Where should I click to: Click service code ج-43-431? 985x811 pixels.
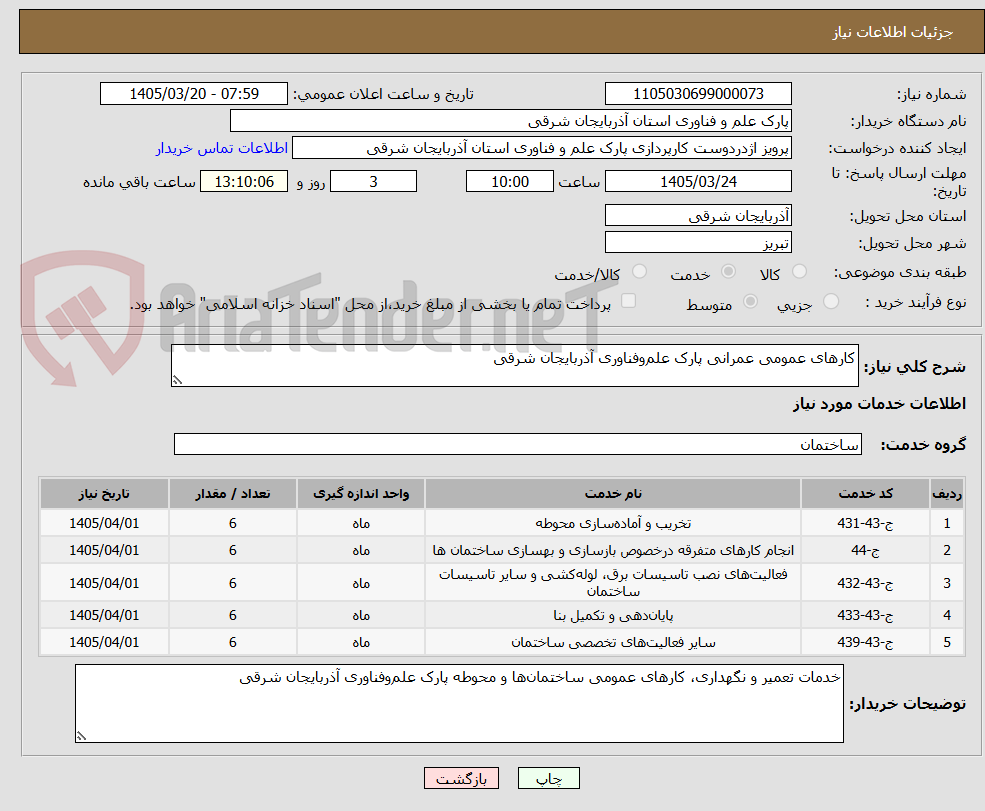(865, 523)
